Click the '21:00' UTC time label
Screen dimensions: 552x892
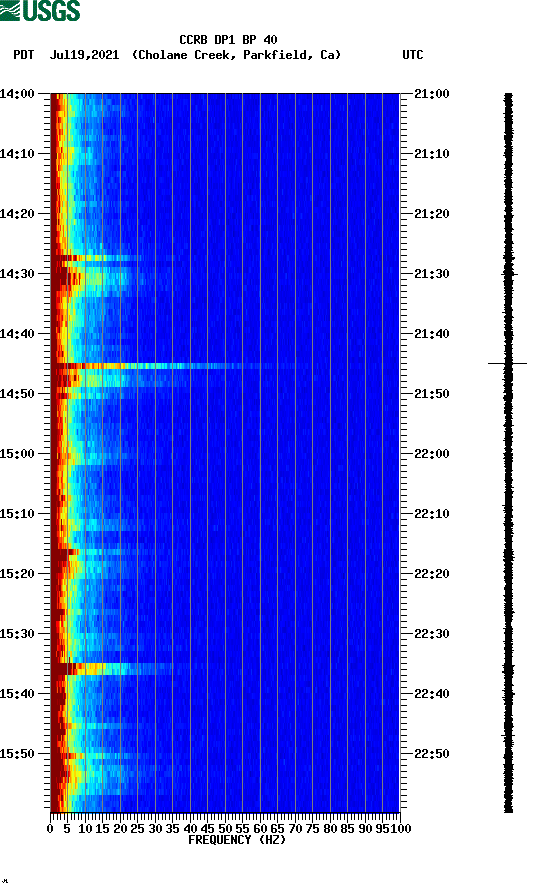click(431, 94)
